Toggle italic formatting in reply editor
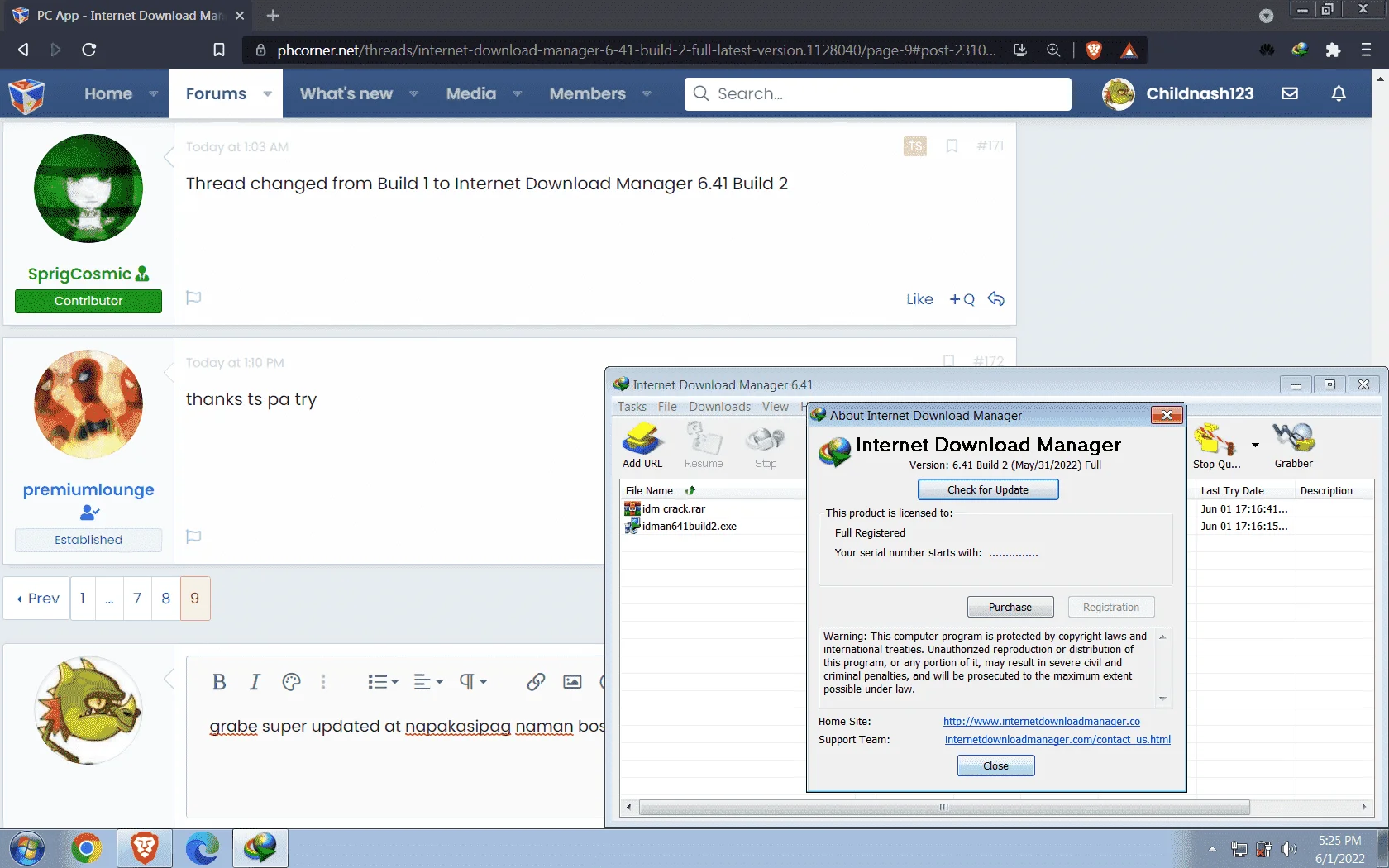 (255, 682)
